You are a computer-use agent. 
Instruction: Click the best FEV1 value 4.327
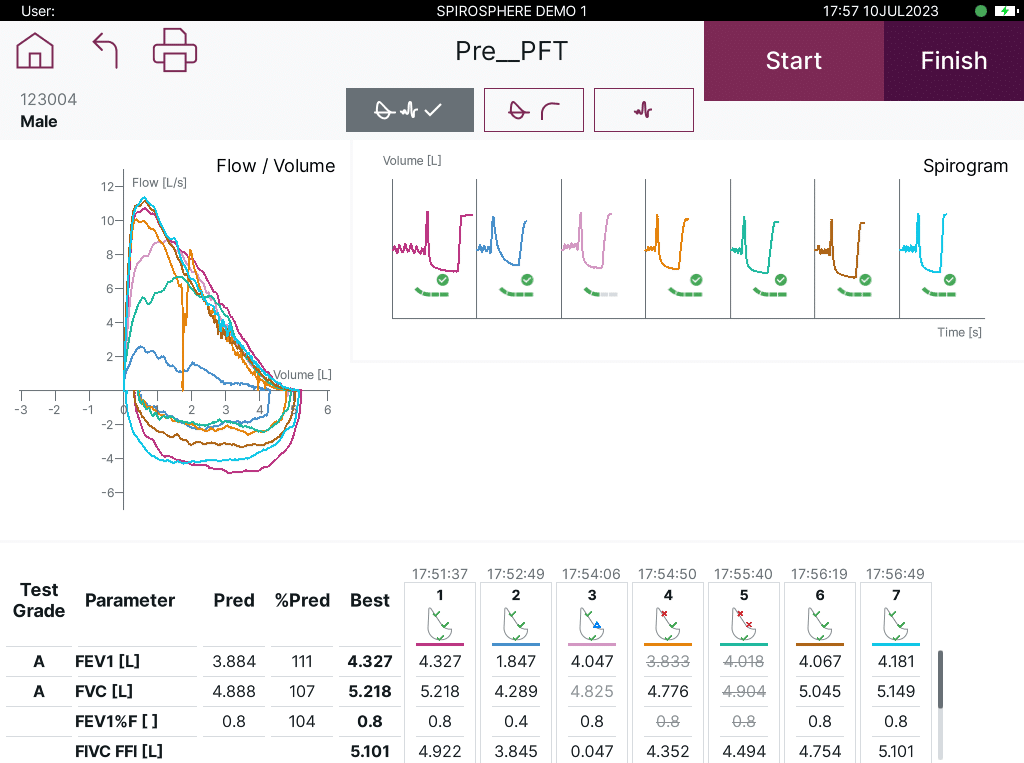coord(370,661)
